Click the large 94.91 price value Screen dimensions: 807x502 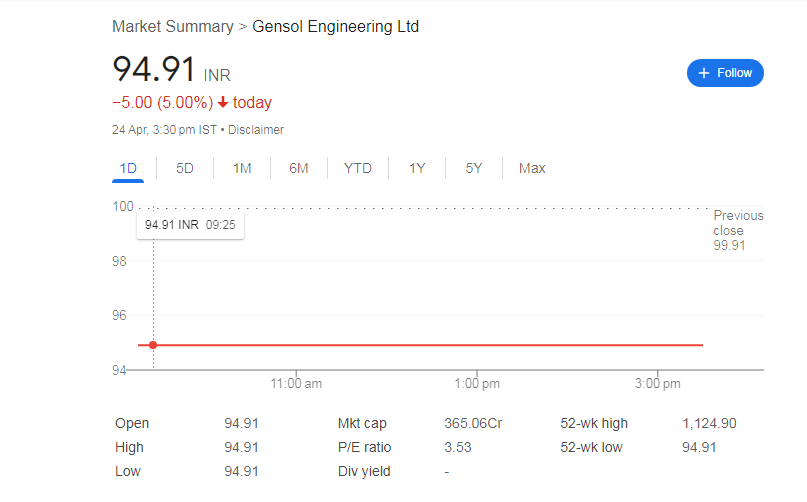(x=154, y=69)
